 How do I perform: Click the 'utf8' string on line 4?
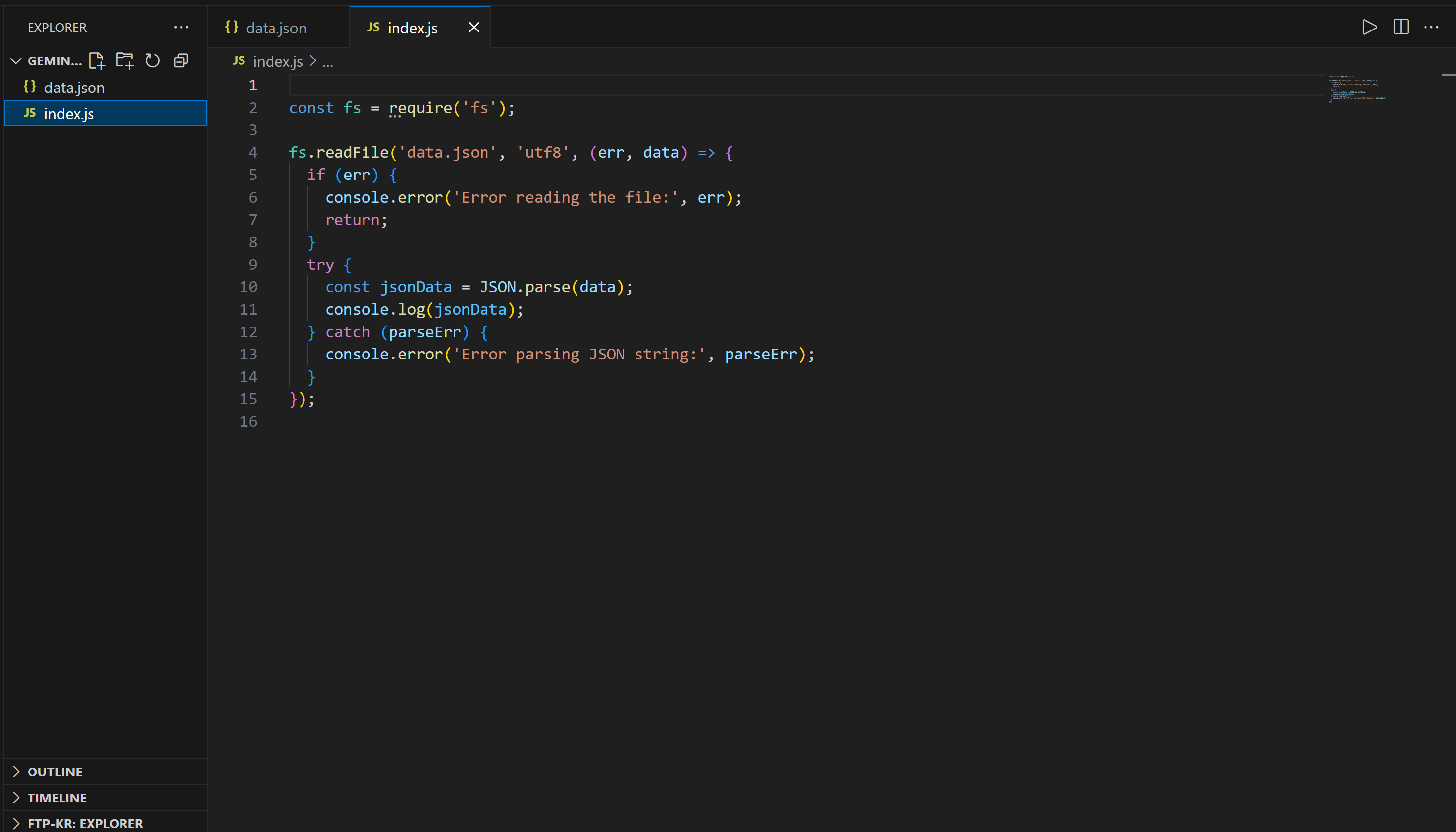pyautogui.click(x=544, y=152)
